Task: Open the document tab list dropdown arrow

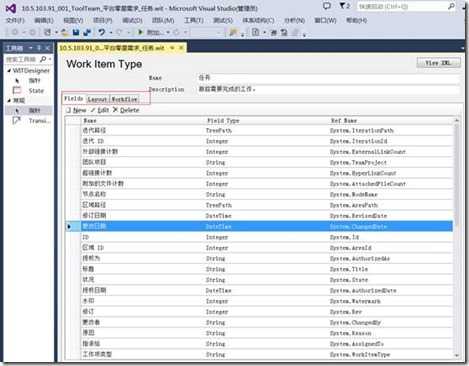Action: 463,48
